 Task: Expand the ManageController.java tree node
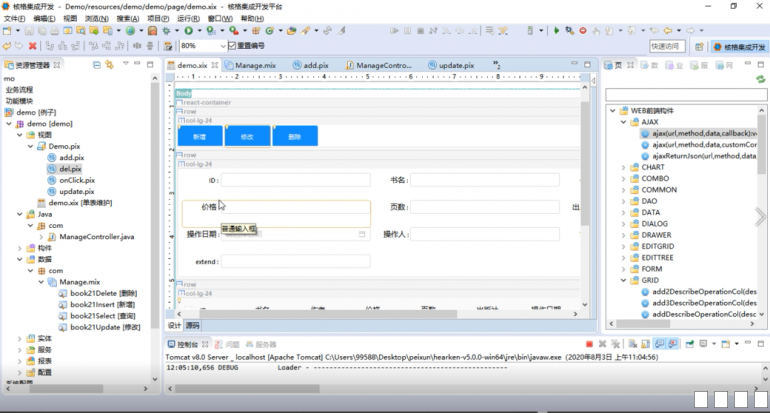39,237
